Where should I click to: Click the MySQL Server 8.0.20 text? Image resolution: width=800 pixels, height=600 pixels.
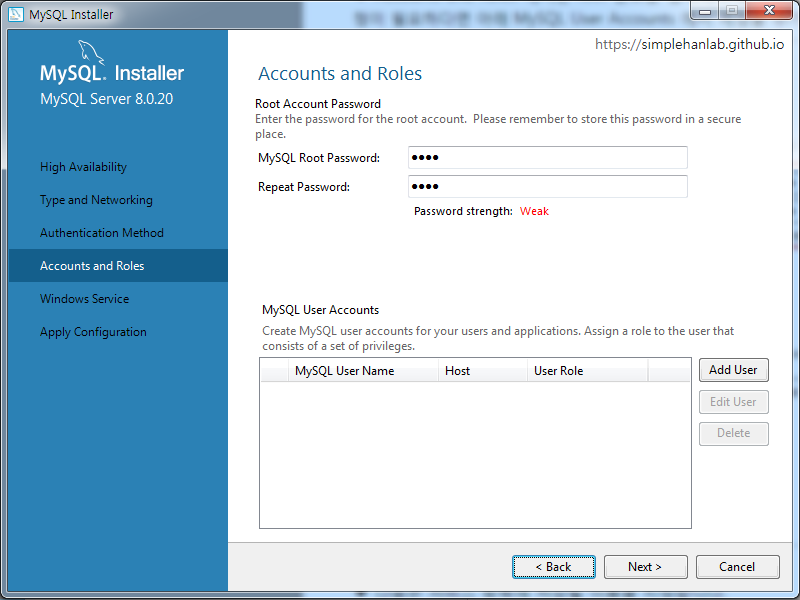106,98
